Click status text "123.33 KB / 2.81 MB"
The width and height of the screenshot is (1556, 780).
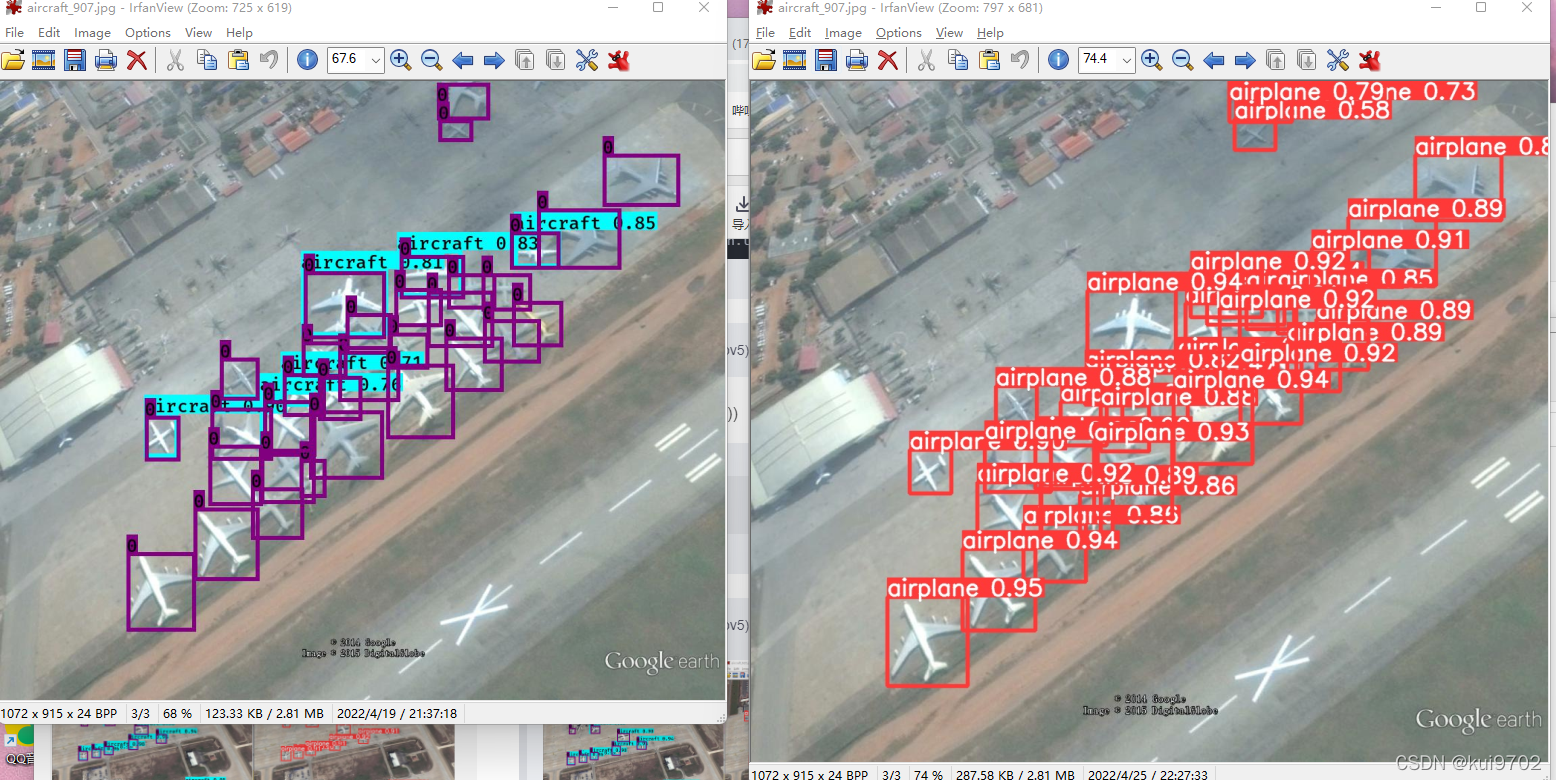point(264,714)
